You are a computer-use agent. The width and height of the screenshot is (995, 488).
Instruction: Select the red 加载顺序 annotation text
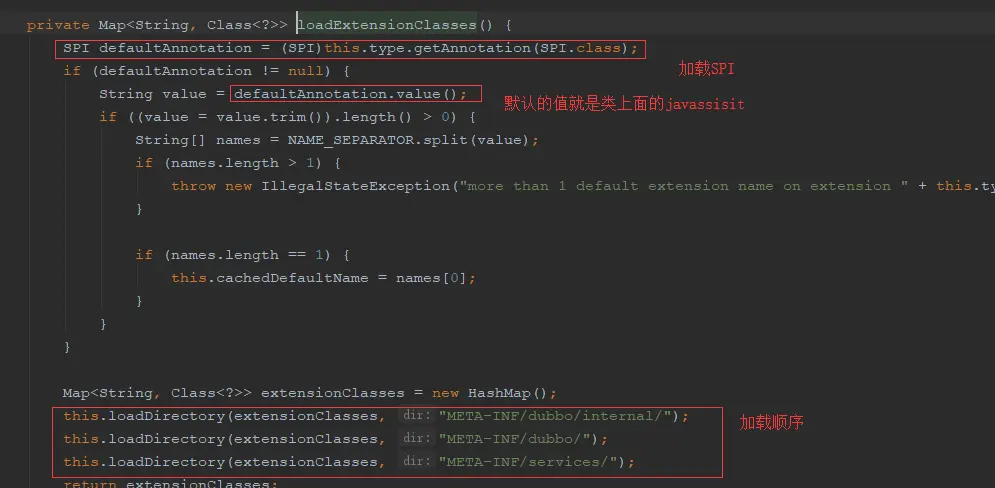(x=772, y=423)
